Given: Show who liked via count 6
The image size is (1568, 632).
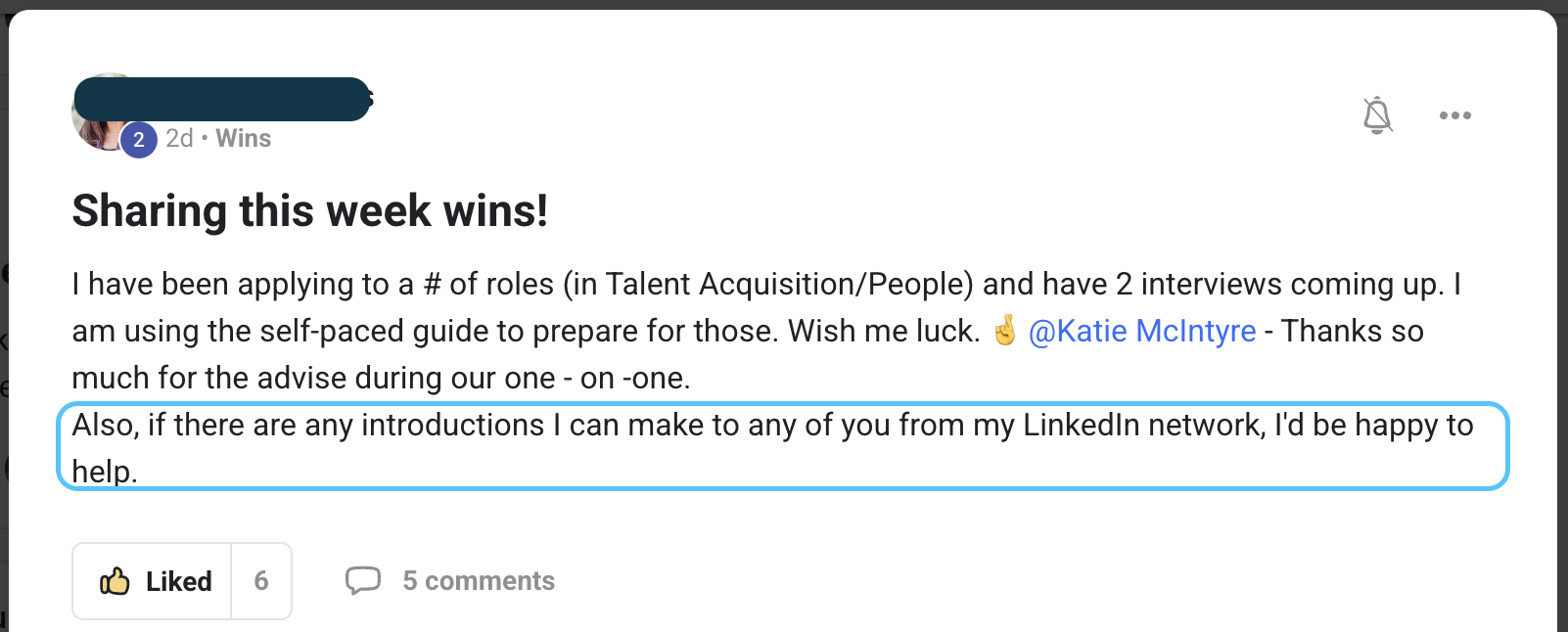Looking at the screenshot, I should pos(261,581).
